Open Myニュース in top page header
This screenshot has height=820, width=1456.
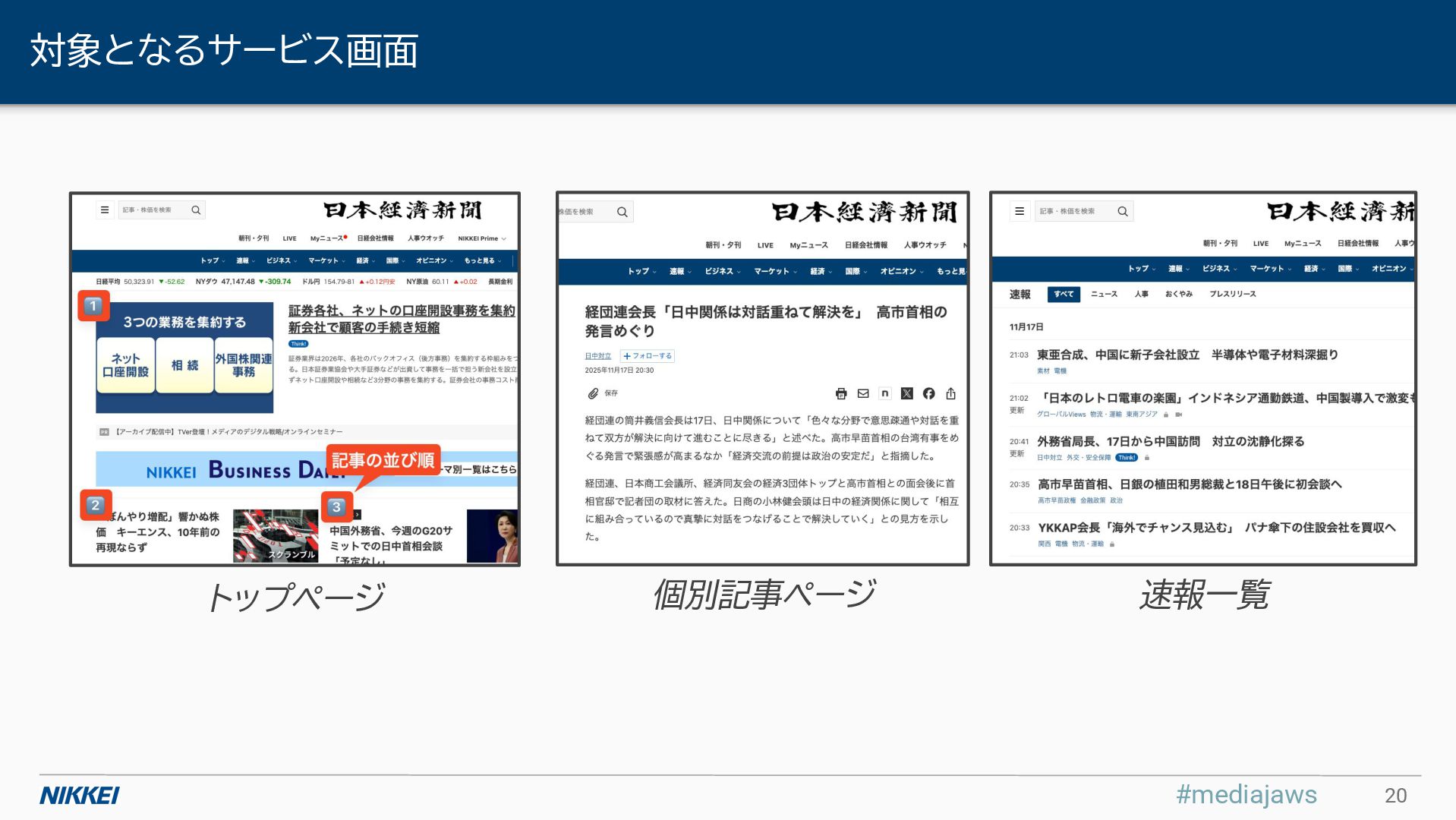328,238
